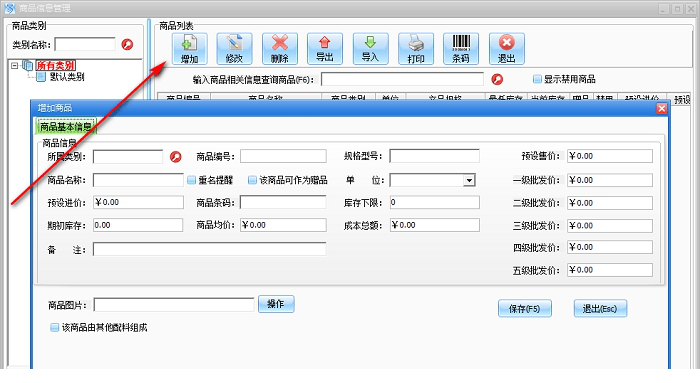The width and height of the screenshot is (700, 383).
Task: Click the 规格型号 input field
Action: 434,156
